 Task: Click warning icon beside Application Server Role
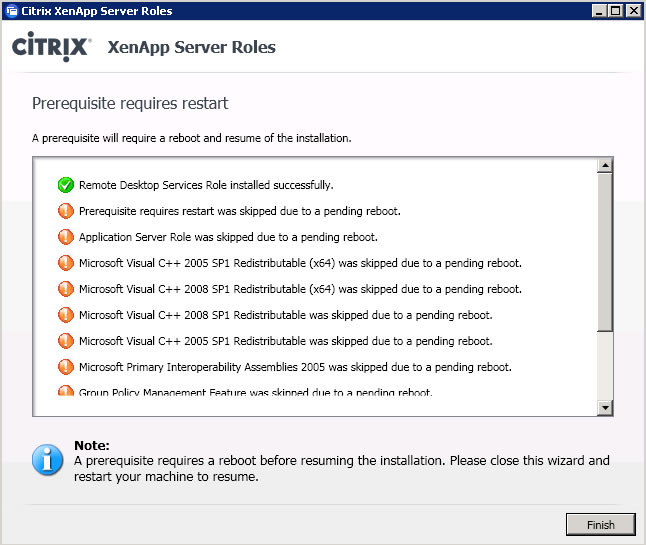[66, 237]
